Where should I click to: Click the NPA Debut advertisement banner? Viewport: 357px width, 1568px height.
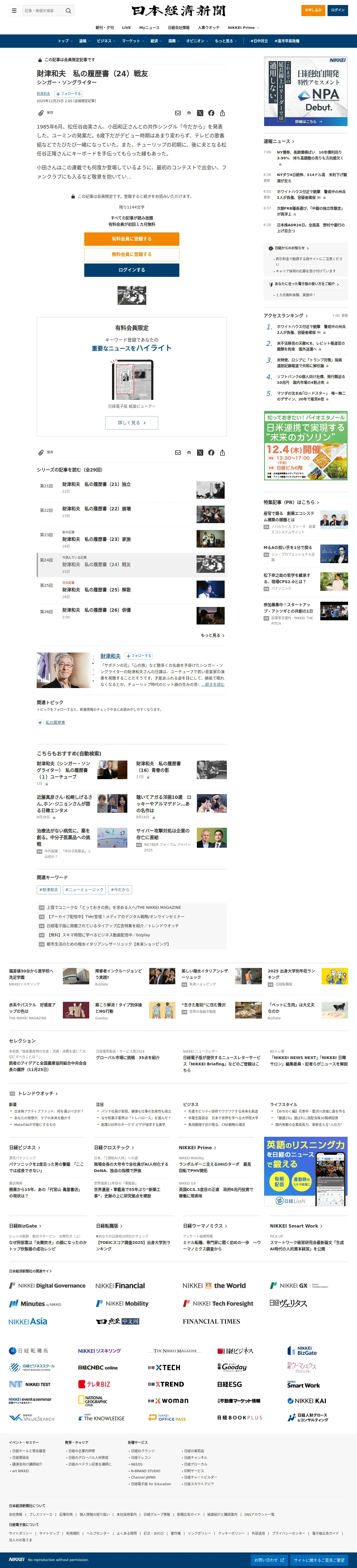point(306,91)
